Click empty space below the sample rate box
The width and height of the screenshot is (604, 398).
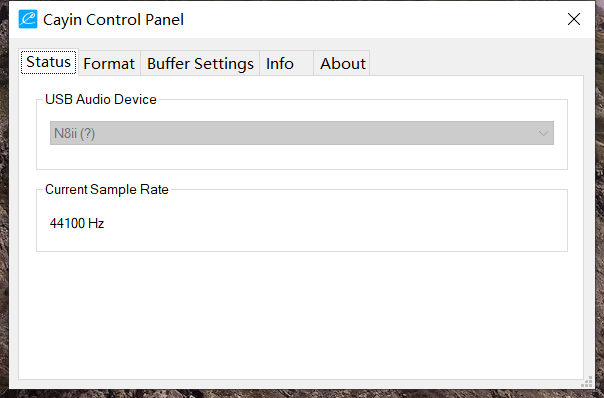click(x=302, y=314)
